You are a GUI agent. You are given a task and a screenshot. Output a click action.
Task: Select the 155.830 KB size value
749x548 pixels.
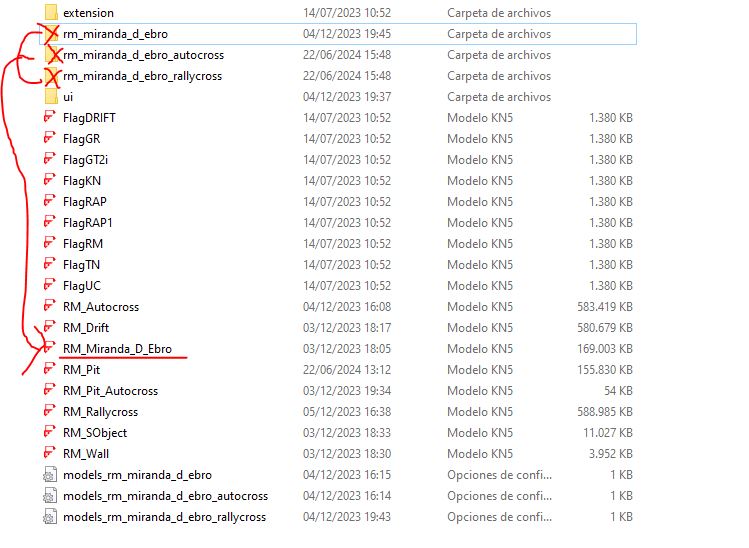605,370
